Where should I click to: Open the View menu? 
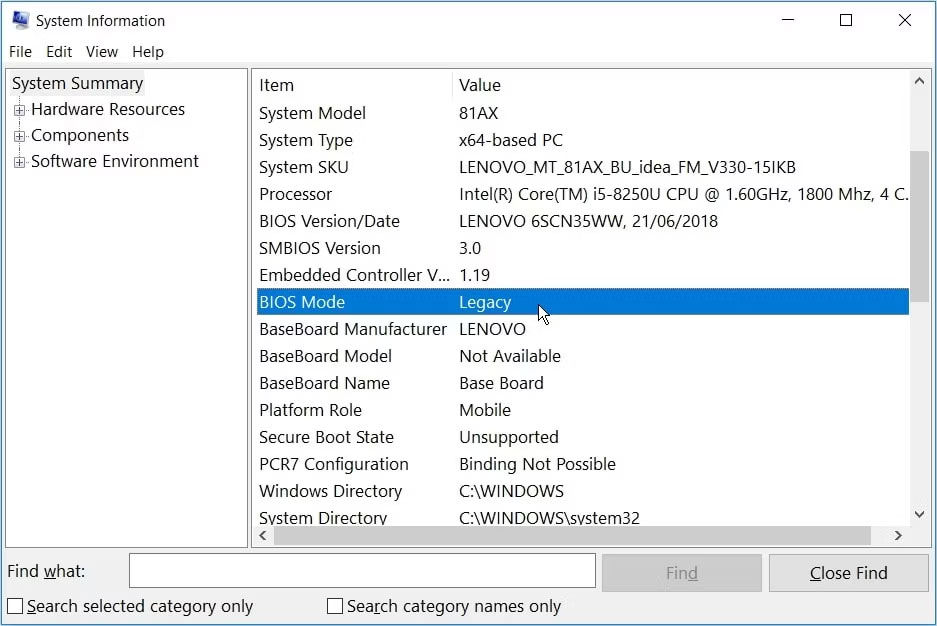[x=102, y=52]
